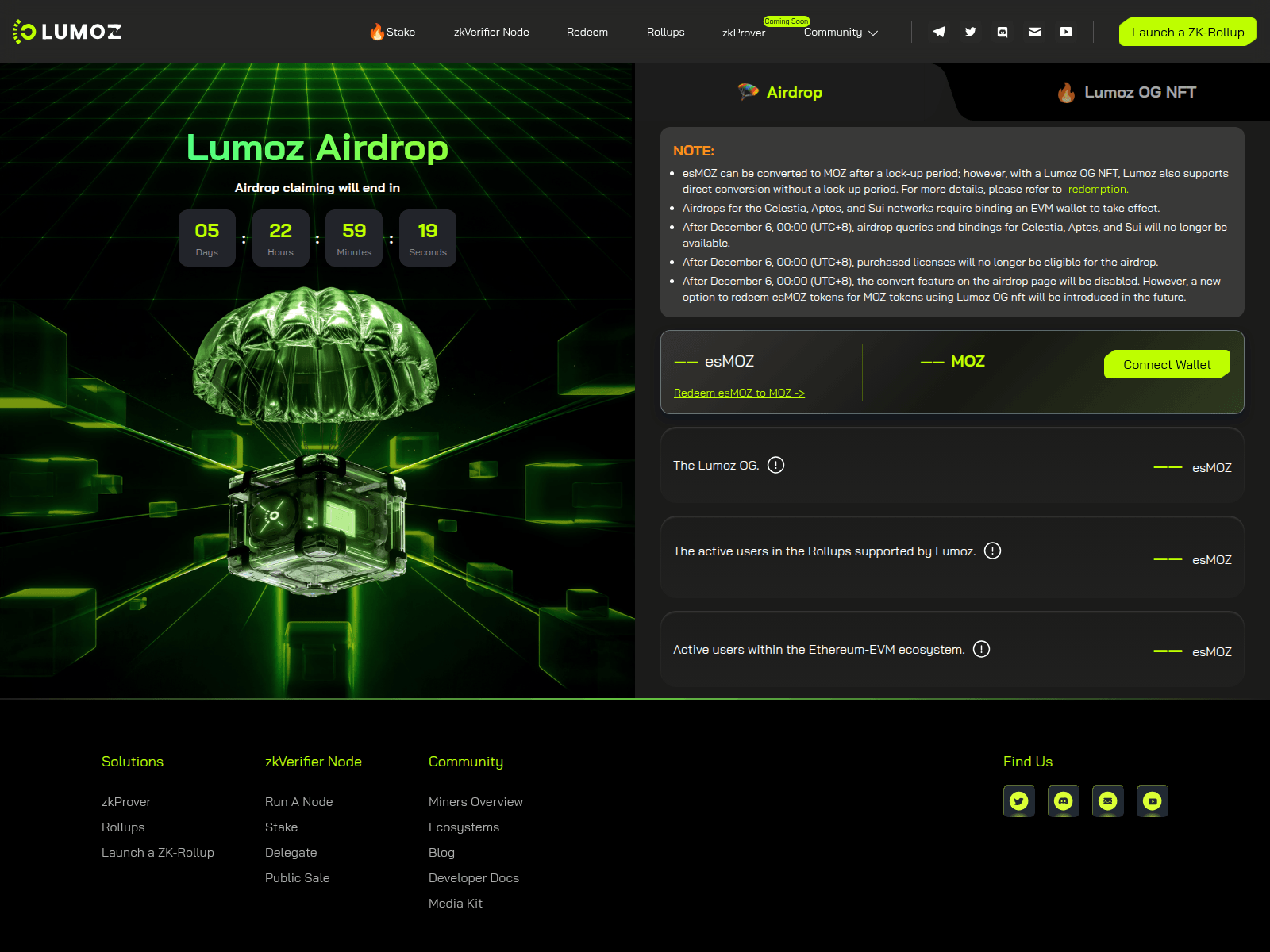The image size is (1270, 952).
Task: Switch to the Airdrop tab
Action: 780,92
